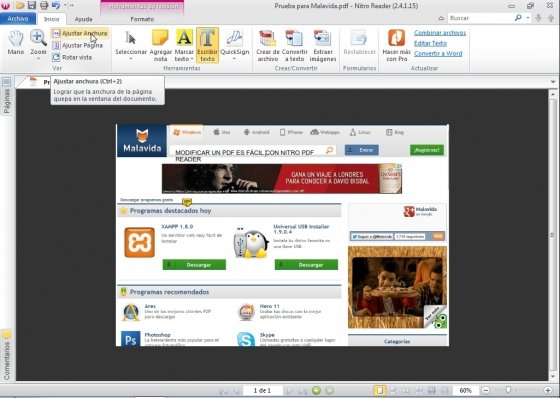Click the zoom in plus button
Viewport: 560px width, 398px height.
(548, 390)
